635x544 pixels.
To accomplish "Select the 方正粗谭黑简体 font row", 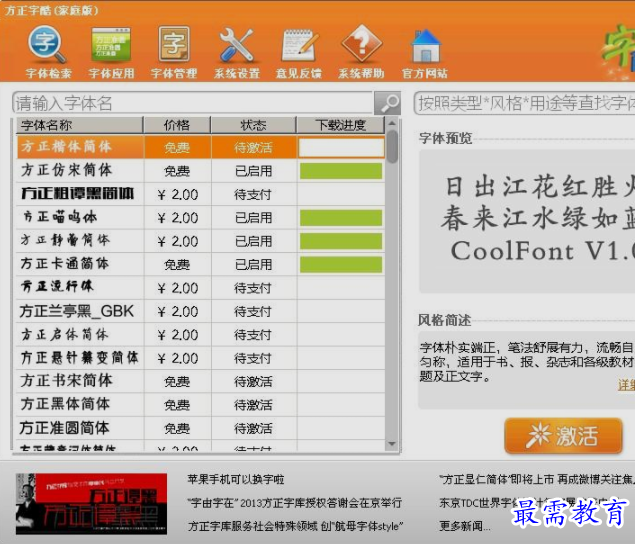I will tap(201, 194).
